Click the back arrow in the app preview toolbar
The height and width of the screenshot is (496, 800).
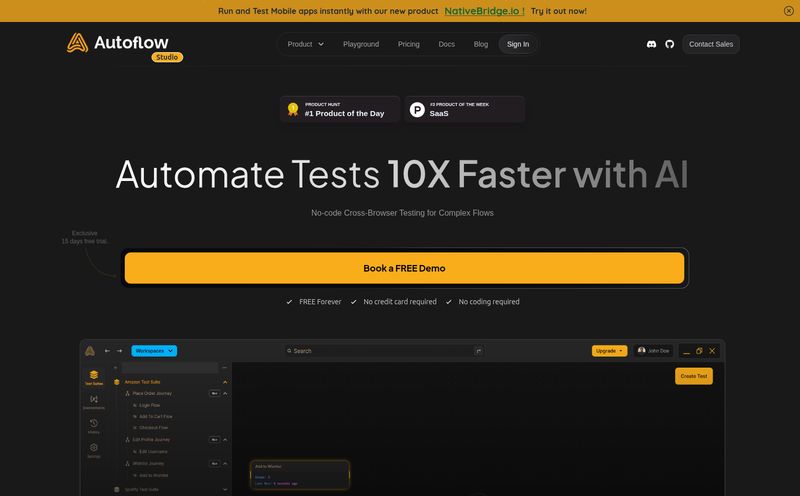coord(107,351)
